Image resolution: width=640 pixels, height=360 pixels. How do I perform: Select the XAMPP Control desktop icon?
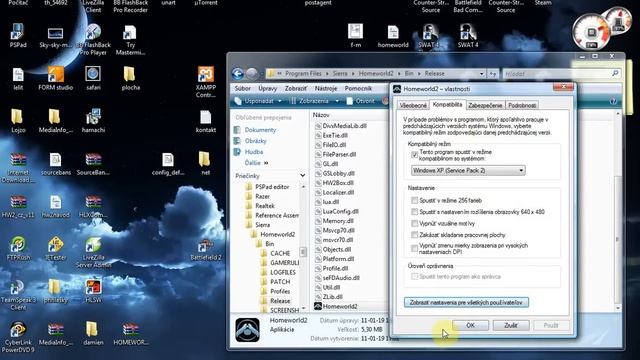click(x=206, y=82)
